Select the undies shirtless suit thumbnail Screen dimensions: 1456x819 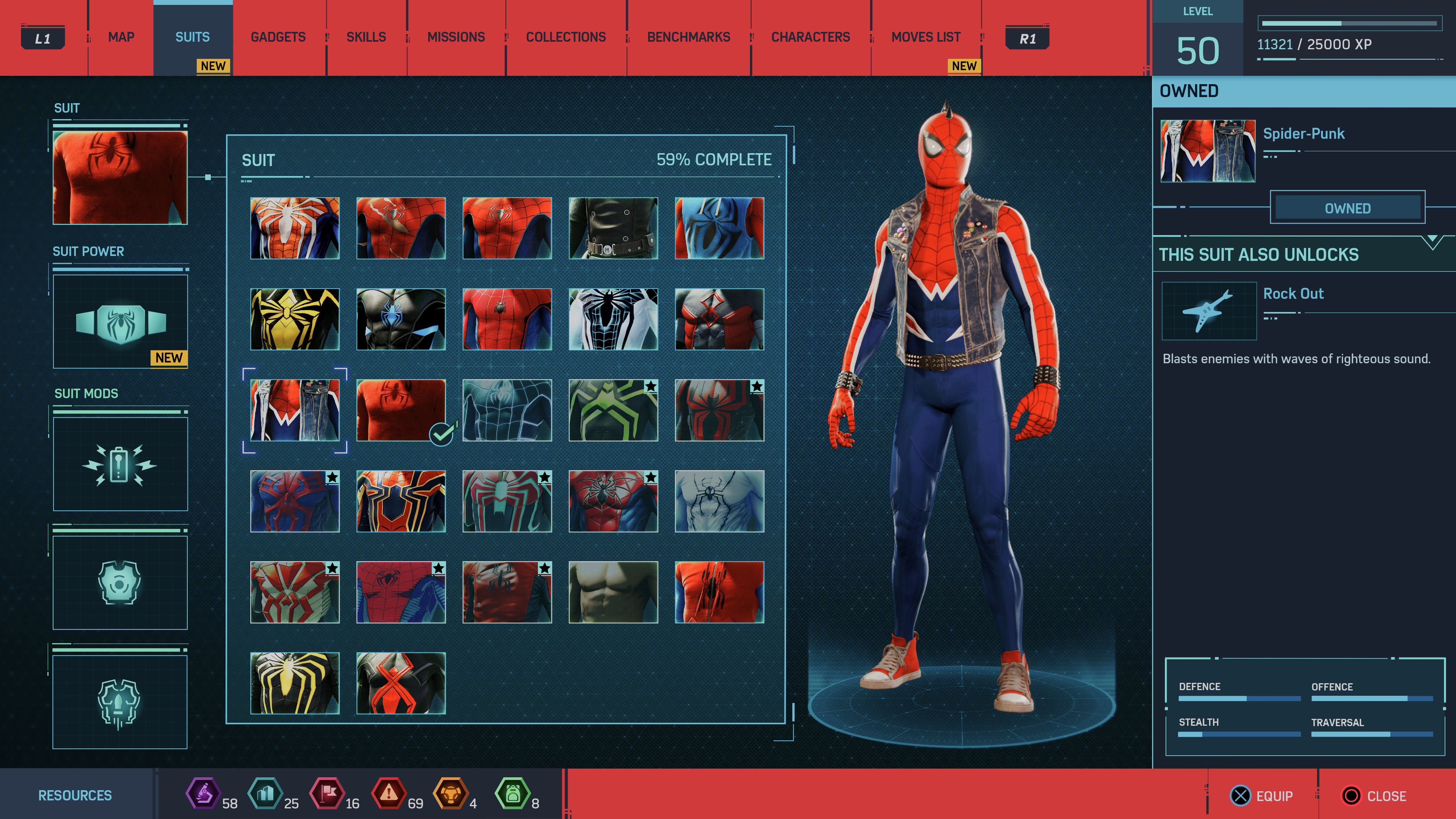(613, 592)
